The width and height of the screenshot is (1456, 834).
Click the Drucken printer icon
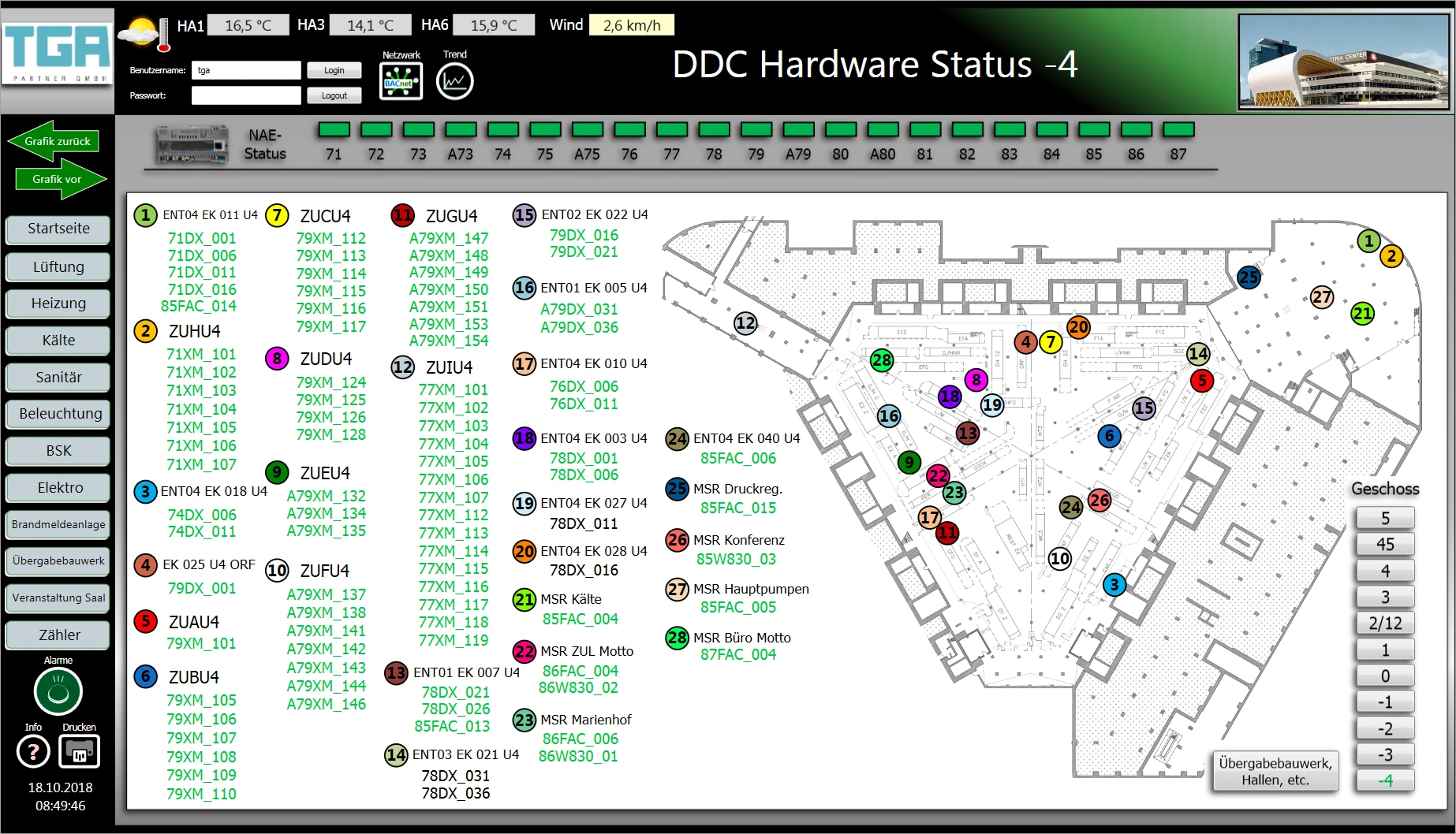[79, 751]
